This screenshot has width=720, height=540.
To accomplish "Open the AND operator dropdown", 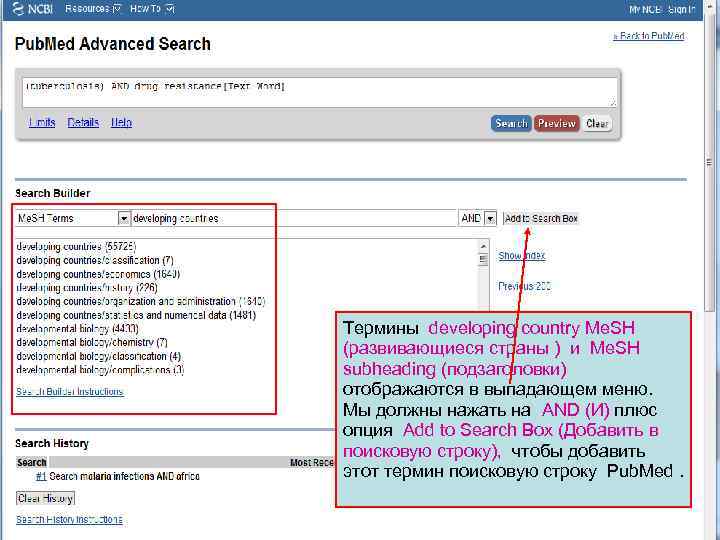I will [x=477, y=218].
